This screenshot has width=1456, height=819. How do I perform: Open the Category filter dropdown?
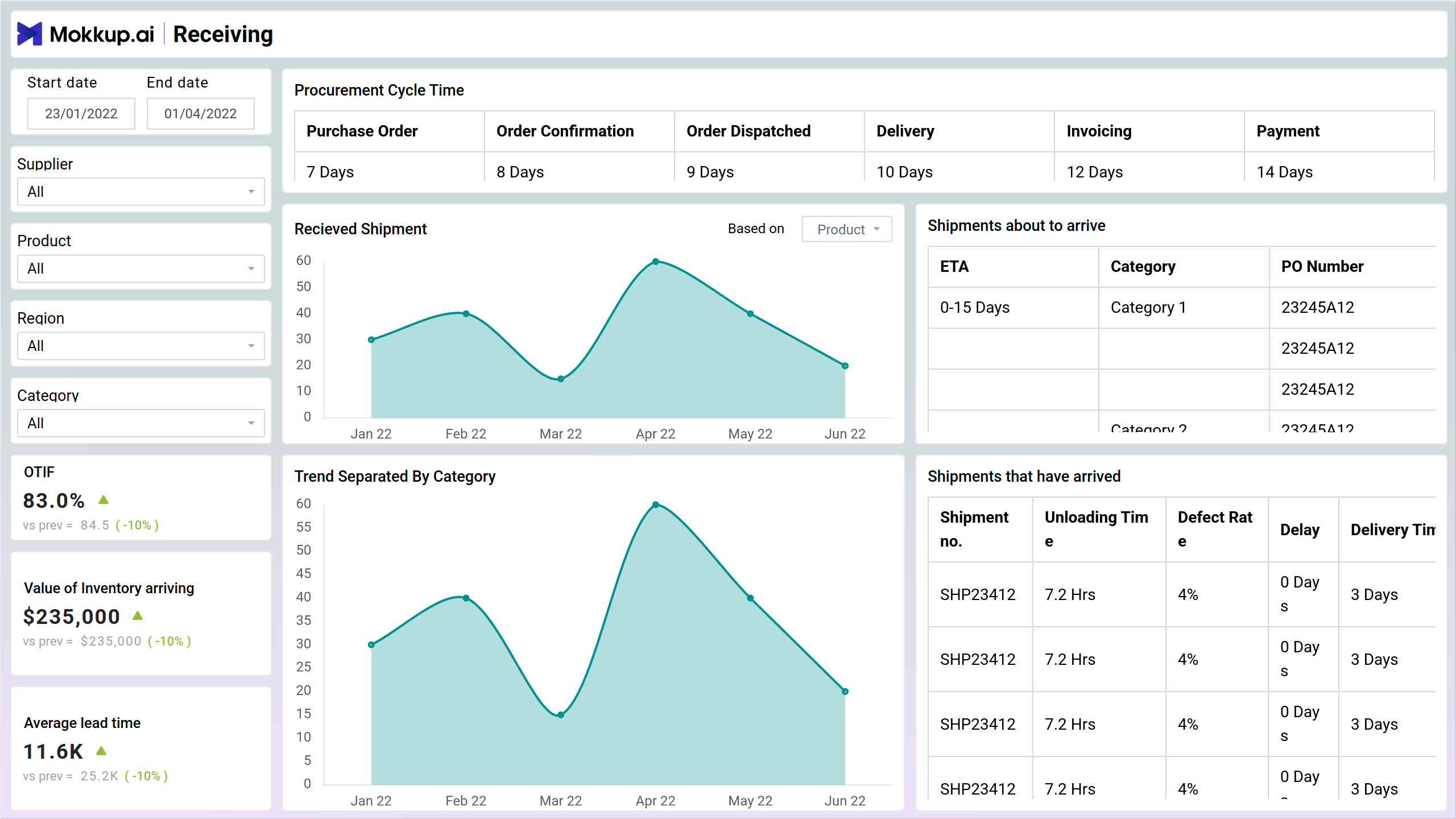pos(141,423)
